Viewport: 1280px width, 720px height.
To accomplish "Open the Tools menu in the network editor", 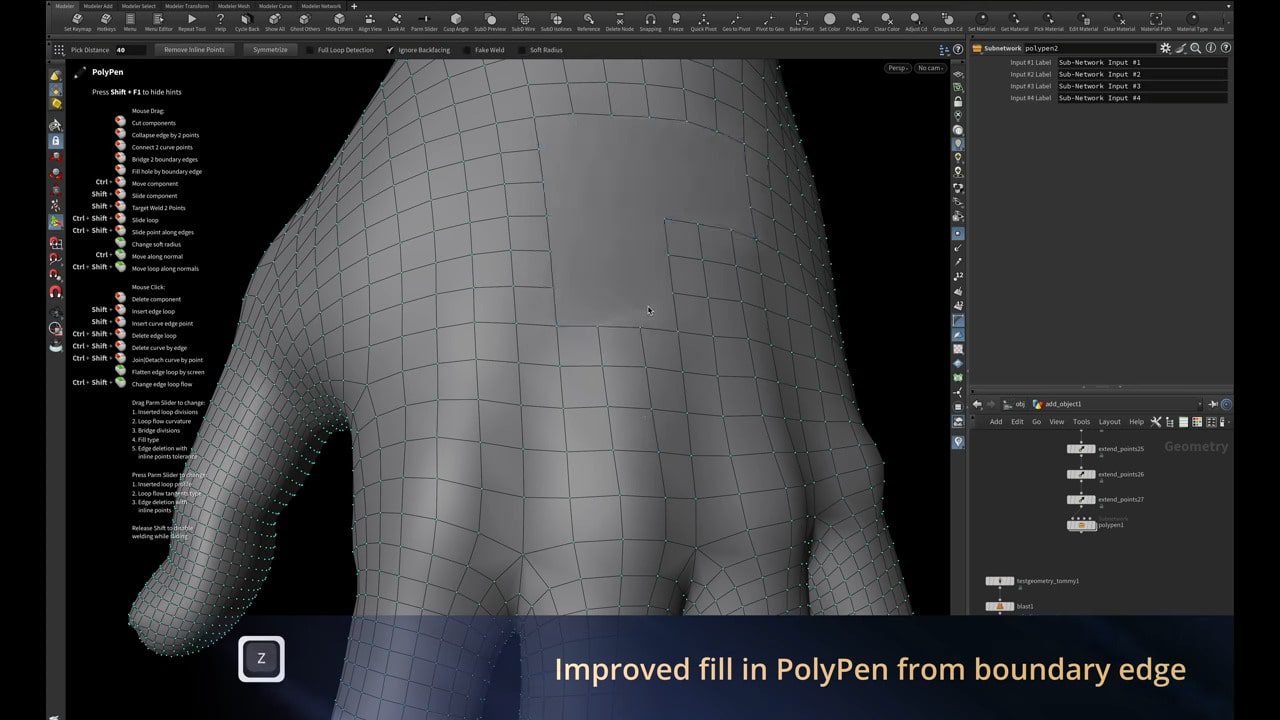I will [x=1081, y=421].
